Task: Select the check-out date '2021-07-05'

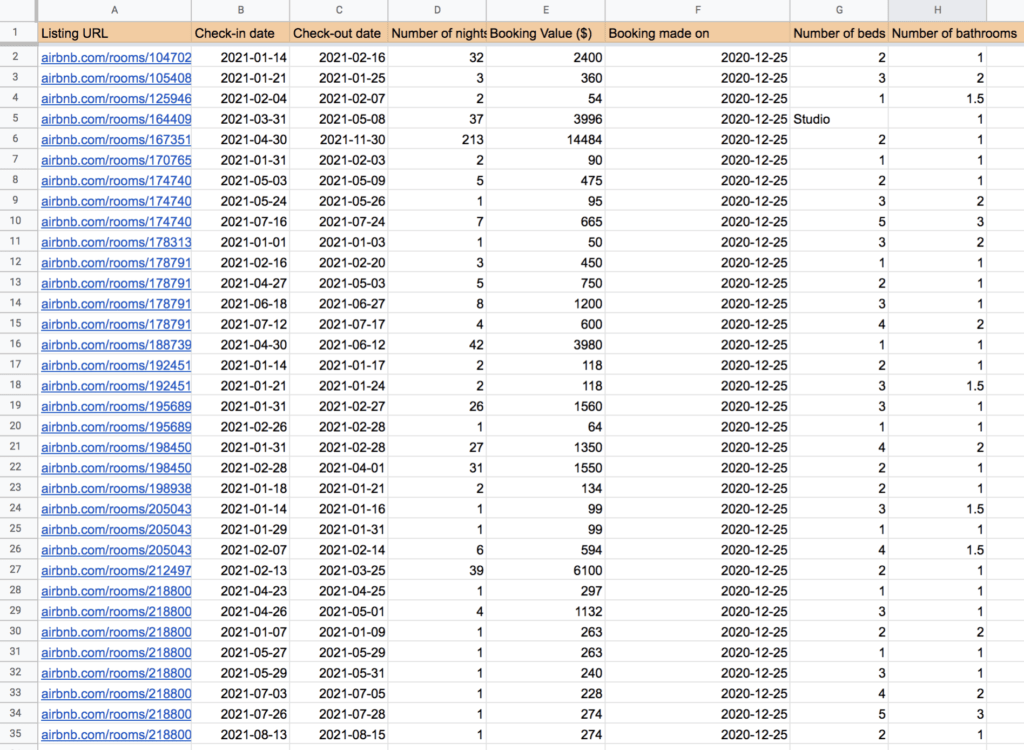Action: point(339,693)
